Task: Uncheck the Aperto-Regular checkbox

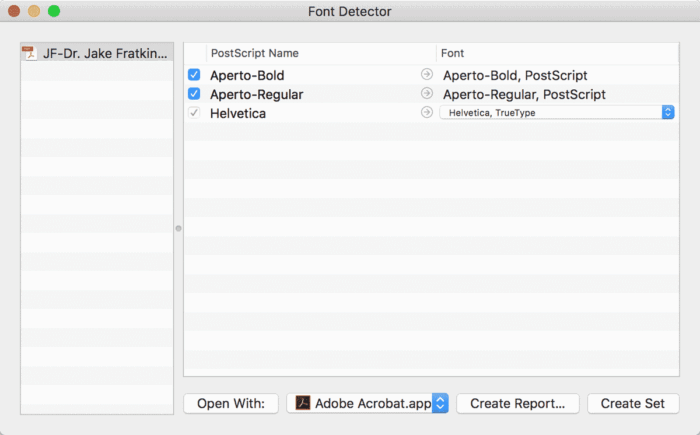Action: 194,94
